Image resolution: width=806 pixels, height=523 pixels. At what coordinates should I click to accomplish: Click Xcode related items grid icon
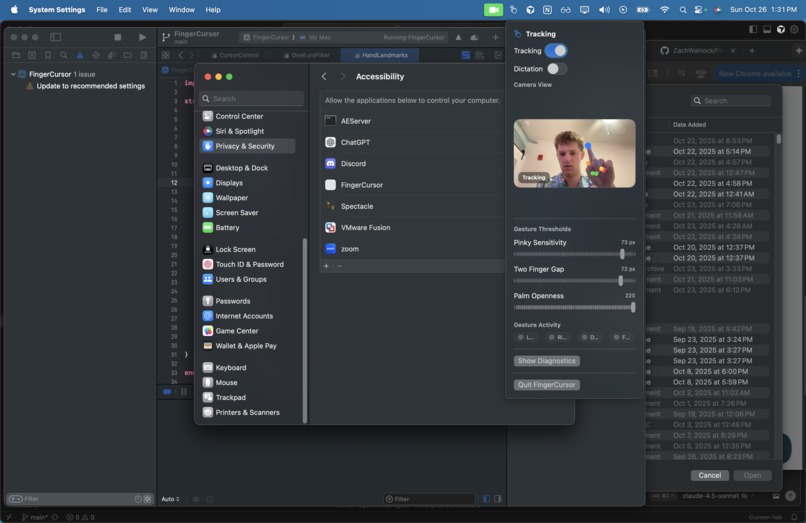tap(166, 55)
